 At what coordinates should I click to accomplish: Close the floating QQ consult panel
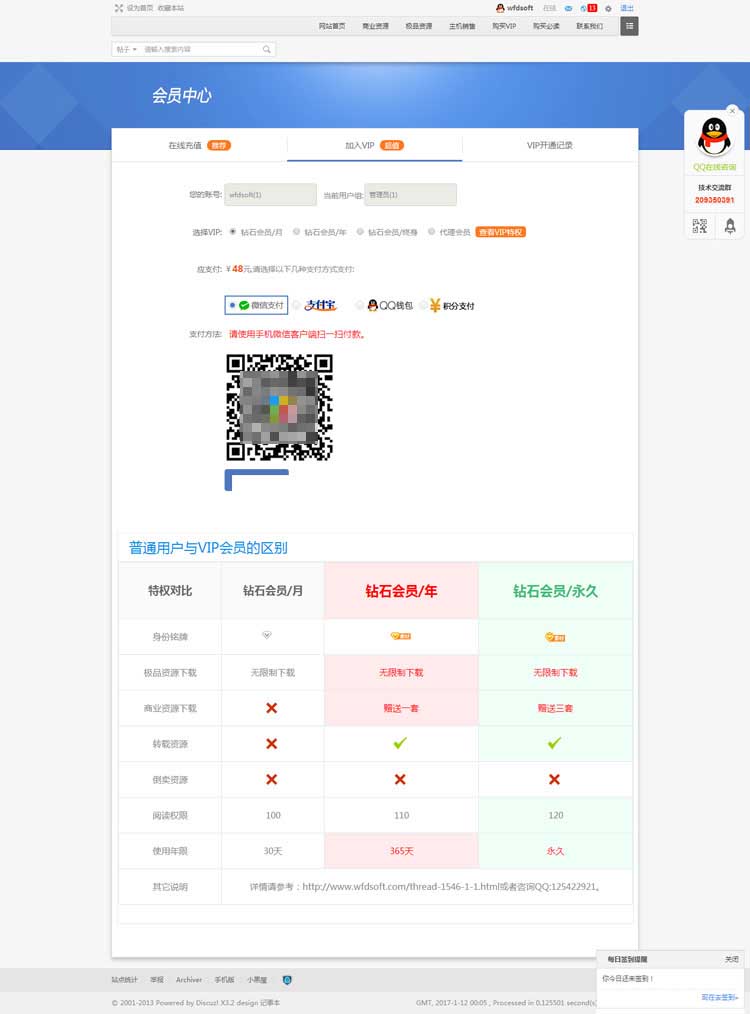point(732,111)
